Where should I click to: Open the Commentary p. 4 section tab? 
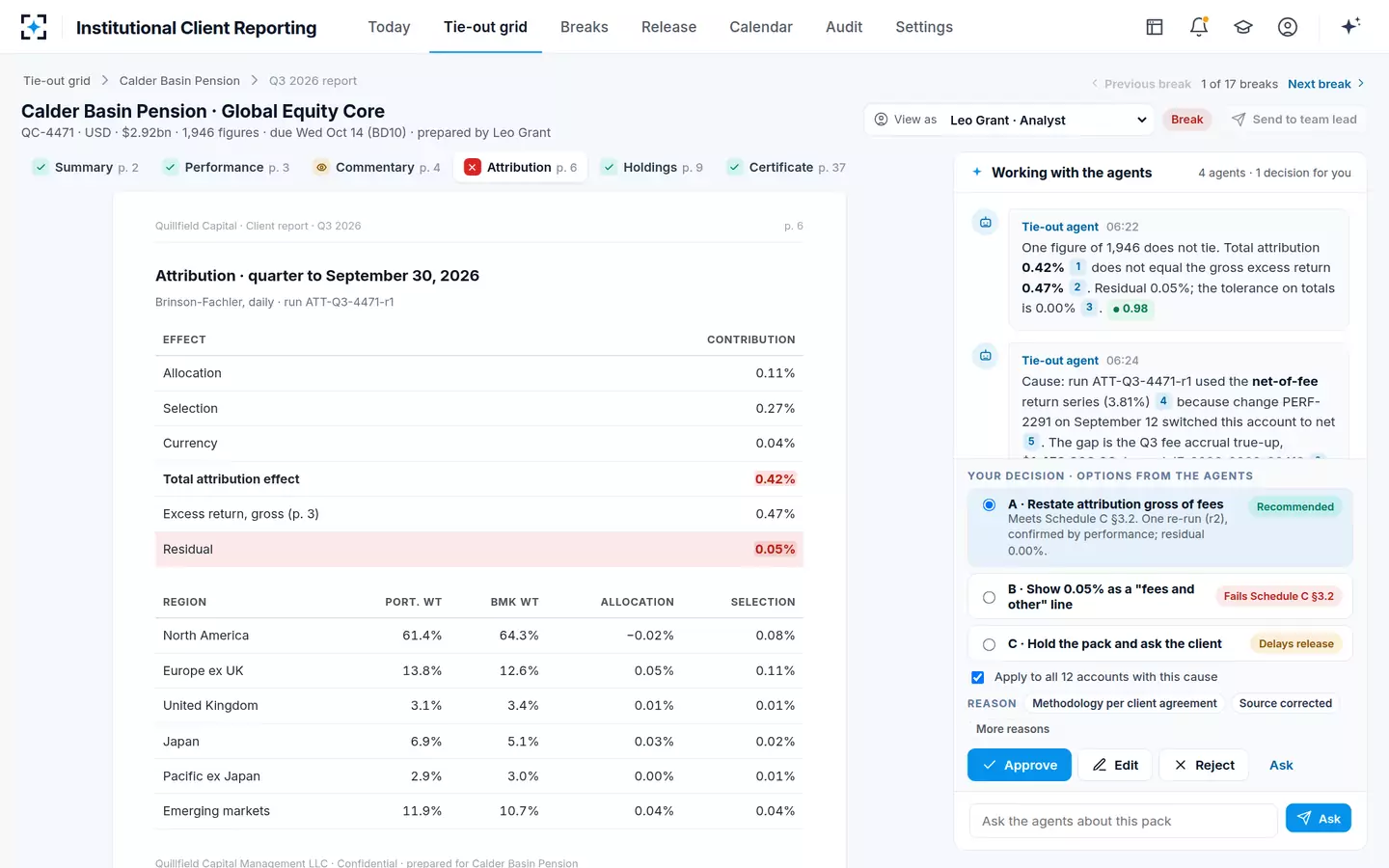[377, 167]
